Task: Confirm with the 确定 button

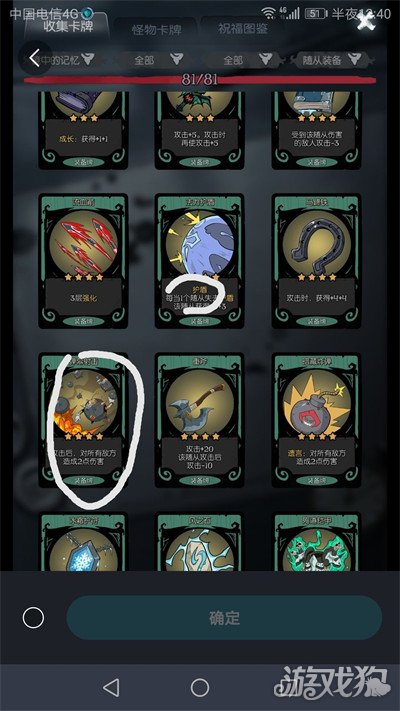Action: [224, 618]
